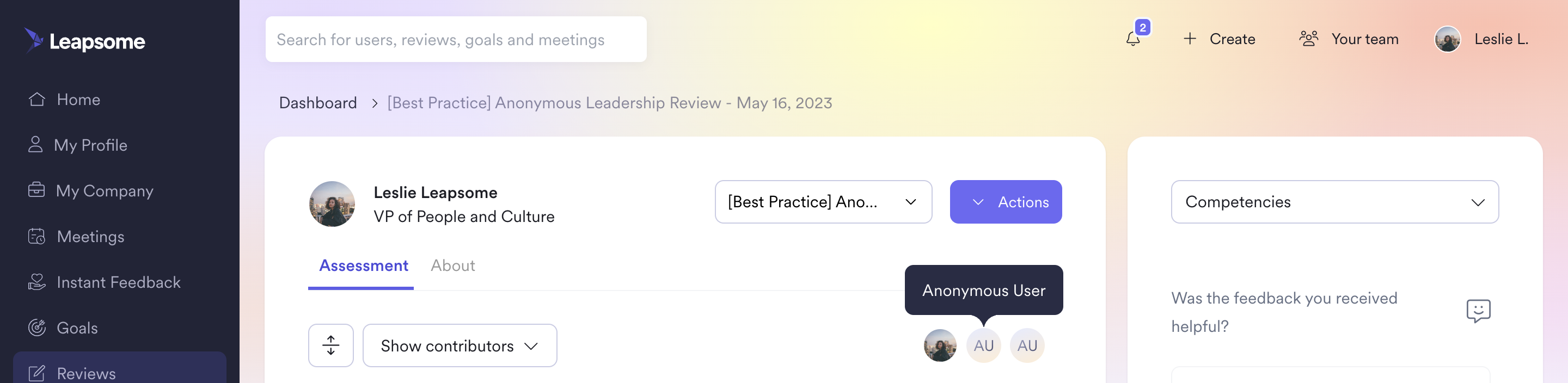Click the Create button
Viewport: 1568px width, 383px height.
pos(1218,39)
